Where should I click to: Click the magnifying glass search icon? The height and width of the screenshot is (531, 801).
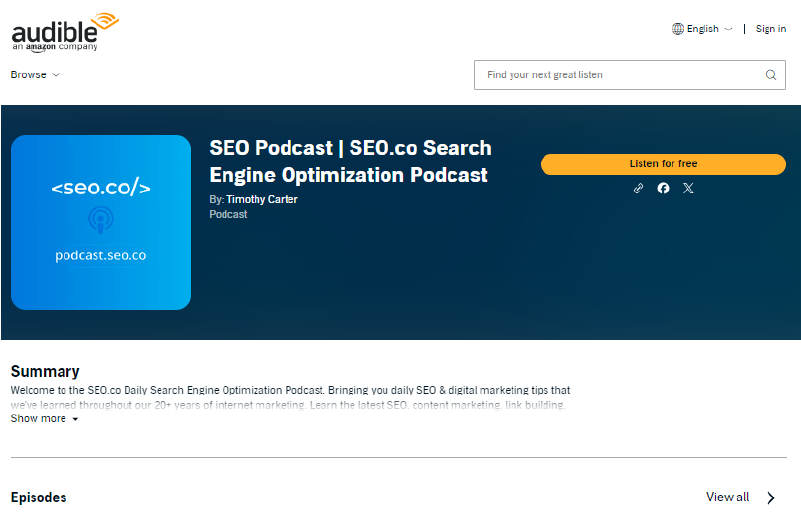tap(770, 75)
